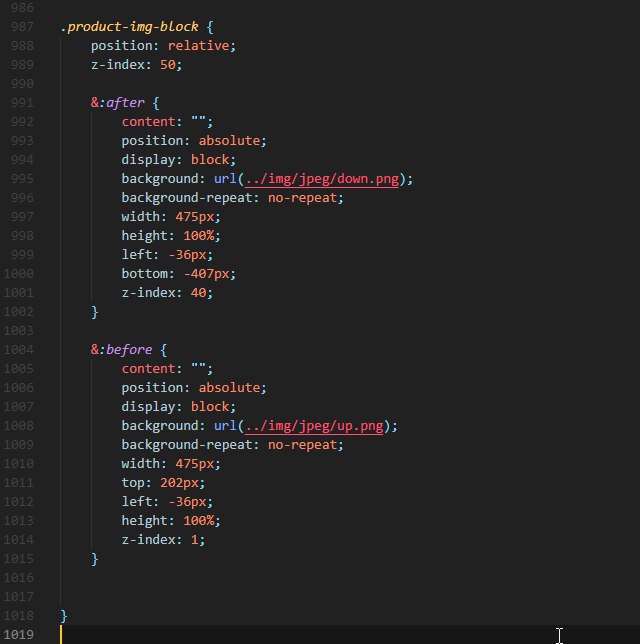Click 'display: block;' on line 994
This screenshot has width=640, height=644.
[179, 160]
